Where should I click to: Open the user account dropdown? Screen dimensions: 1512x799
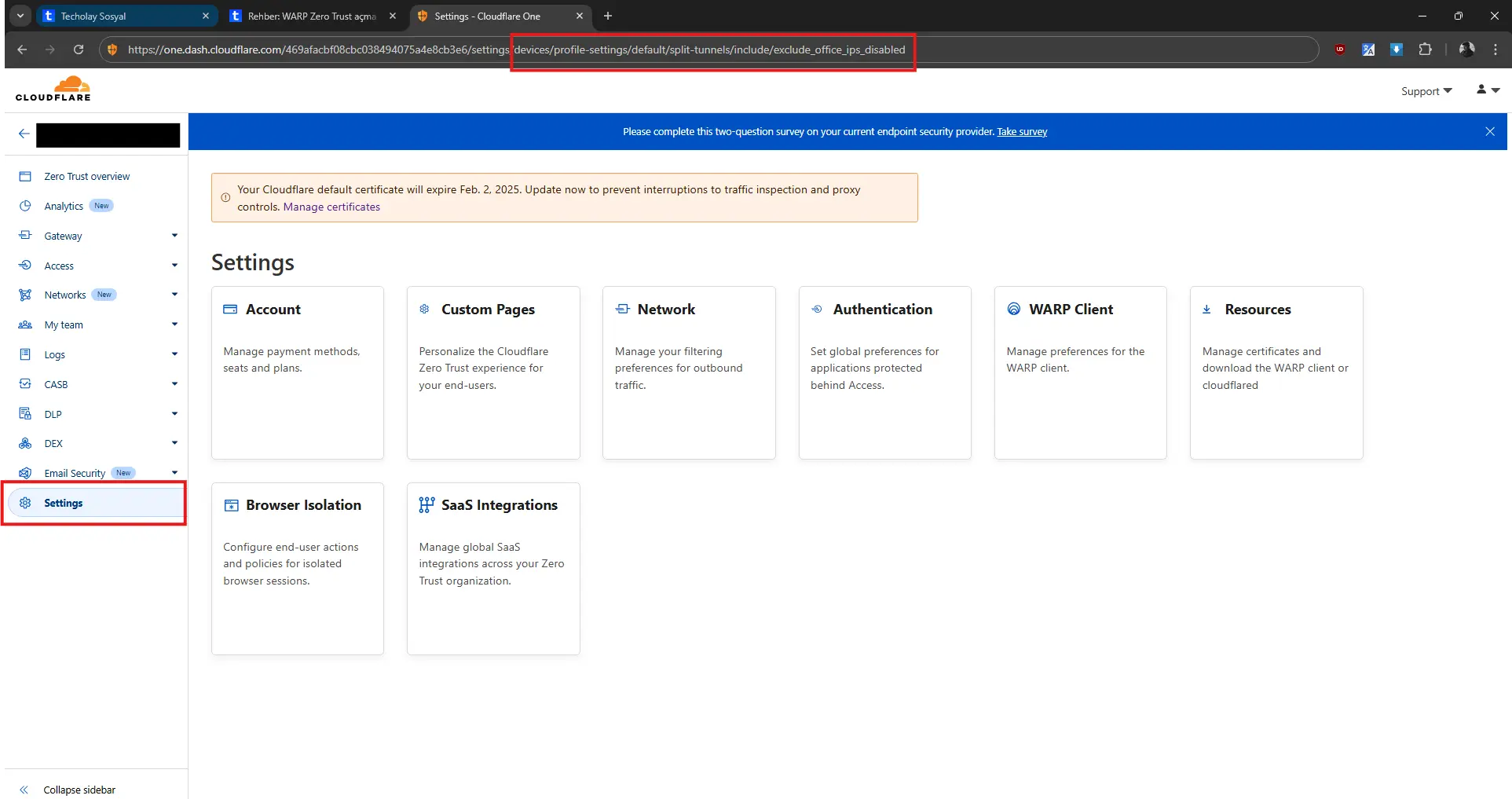tap(1488, 90)
